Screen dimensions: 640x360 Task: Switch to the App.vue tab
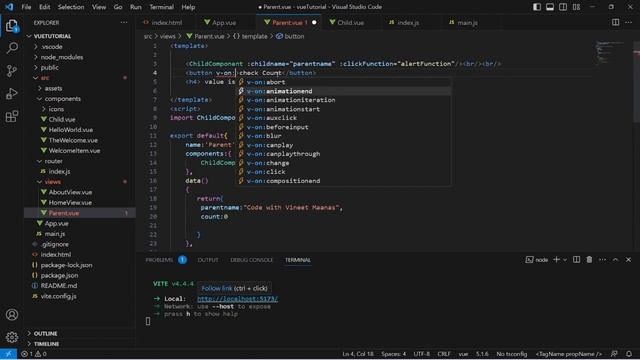click(224, 23)
